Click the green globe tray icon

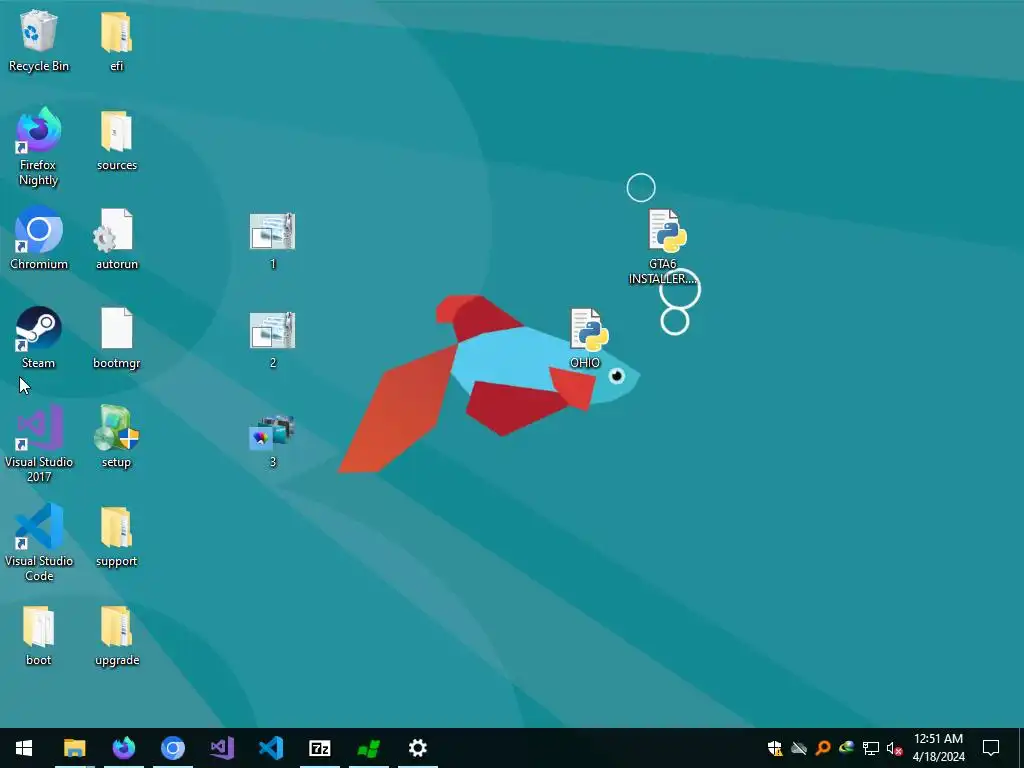coord(846,748)
